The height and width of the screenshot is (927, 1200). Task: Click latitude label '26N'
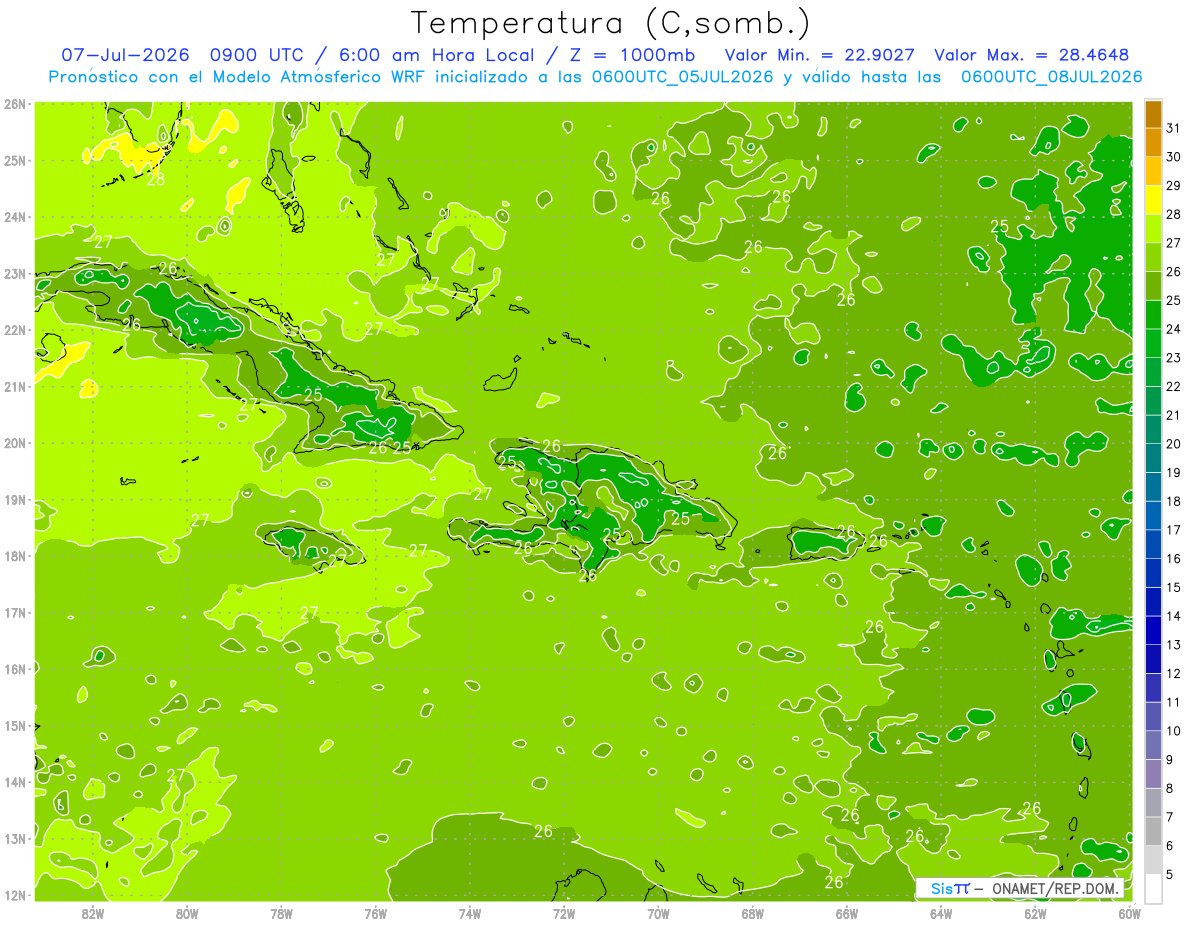point(15,103)
